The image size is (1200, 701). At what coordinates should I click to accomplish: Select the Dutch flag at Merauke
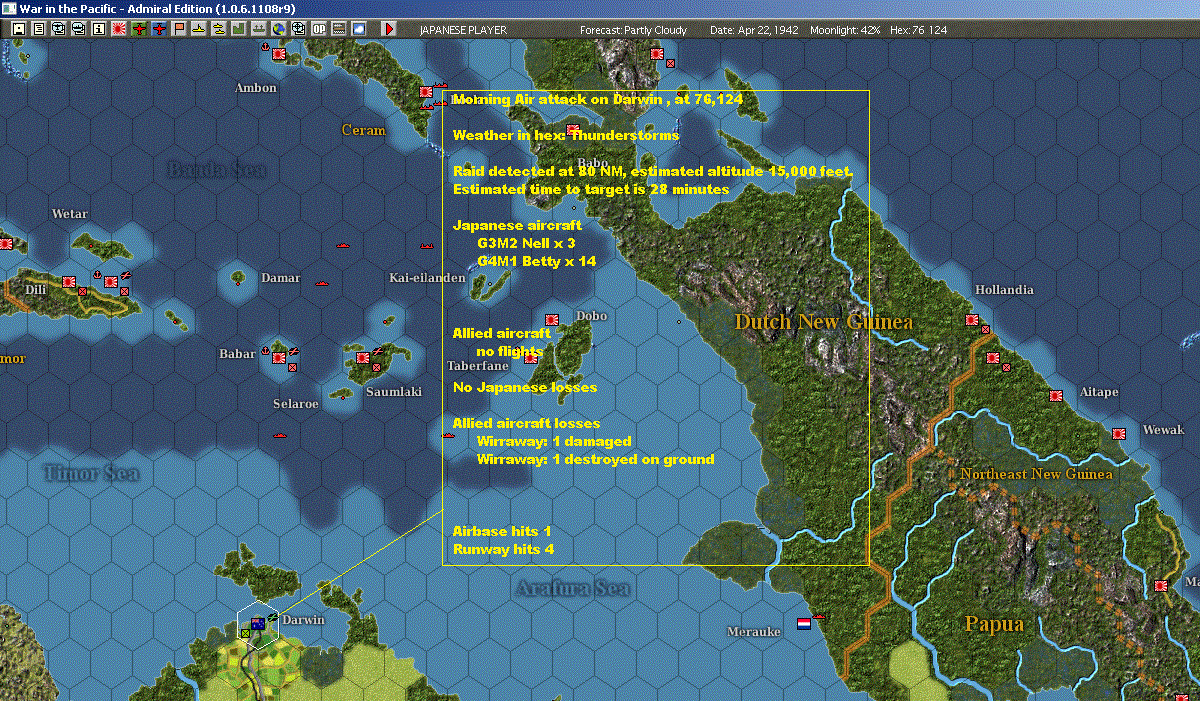coord(803,624)
